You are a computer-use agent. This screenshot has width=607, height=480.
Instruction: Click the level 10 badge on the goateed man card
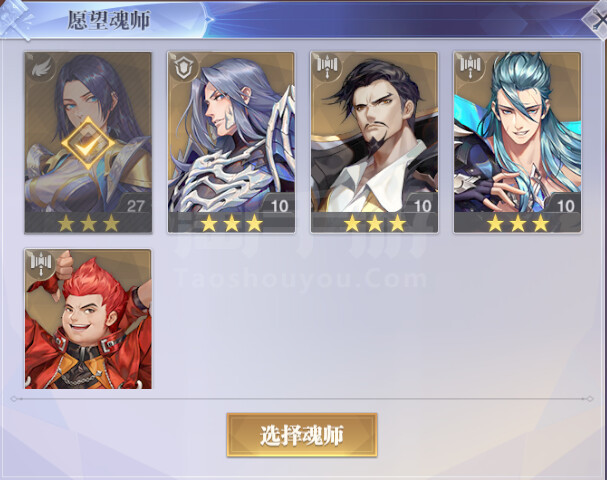421,203
